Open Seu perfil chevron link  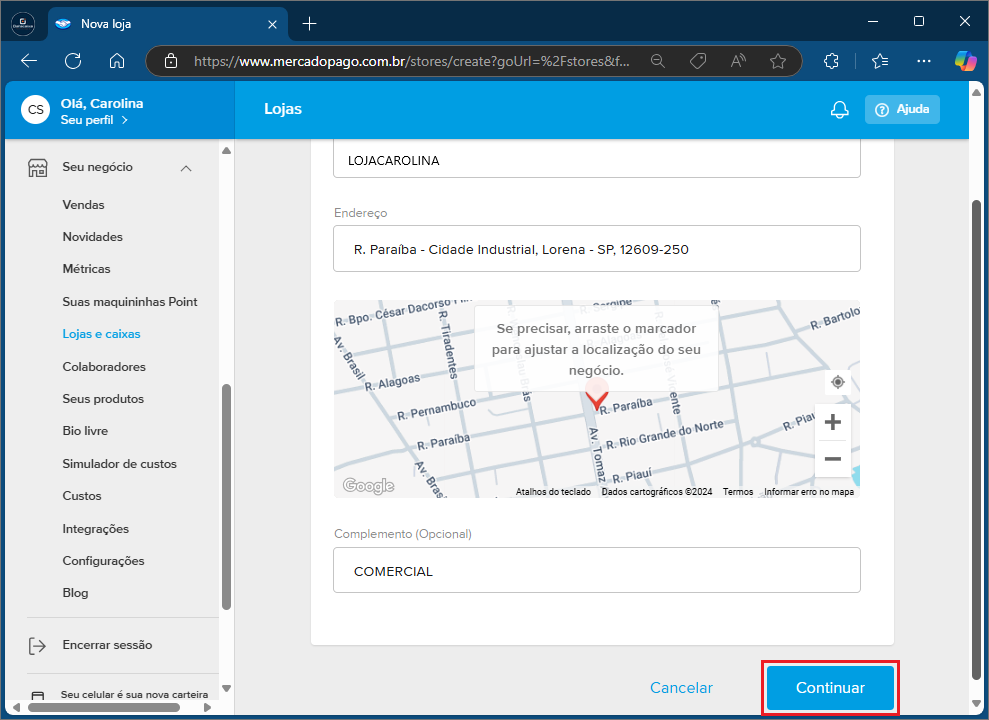point(94,120)
